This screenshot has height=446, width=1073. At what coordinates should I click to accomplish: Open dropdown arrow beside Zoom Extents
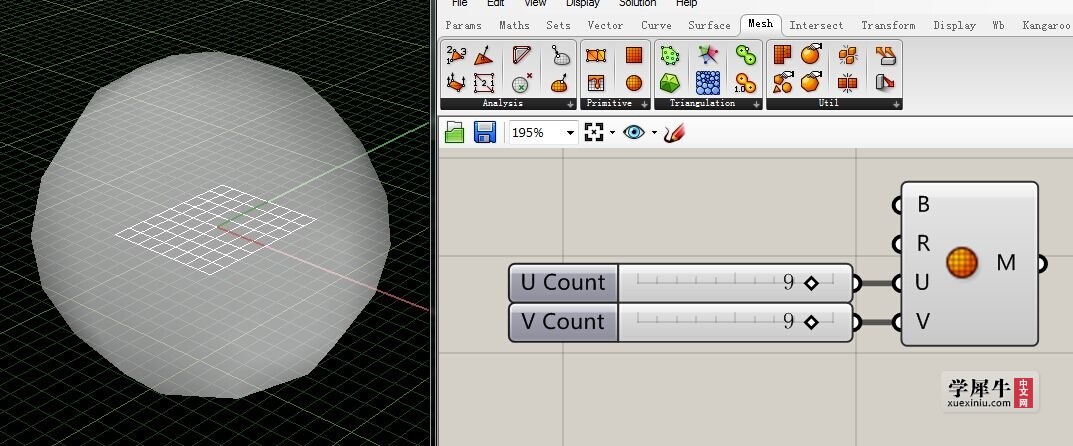pos(612,133)
